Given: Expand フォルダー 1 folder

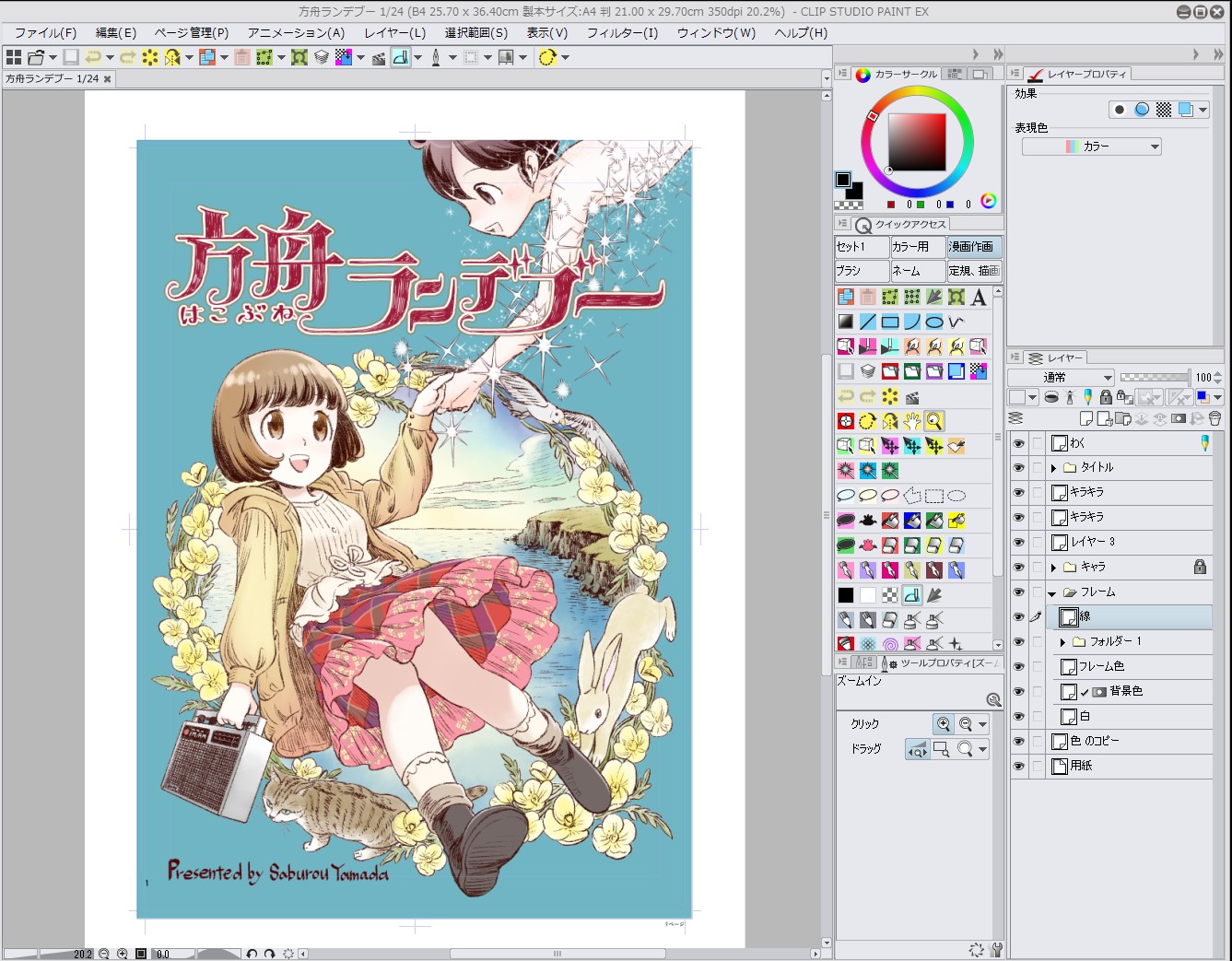Looking at the screenshot, I should pos(1062,641).
